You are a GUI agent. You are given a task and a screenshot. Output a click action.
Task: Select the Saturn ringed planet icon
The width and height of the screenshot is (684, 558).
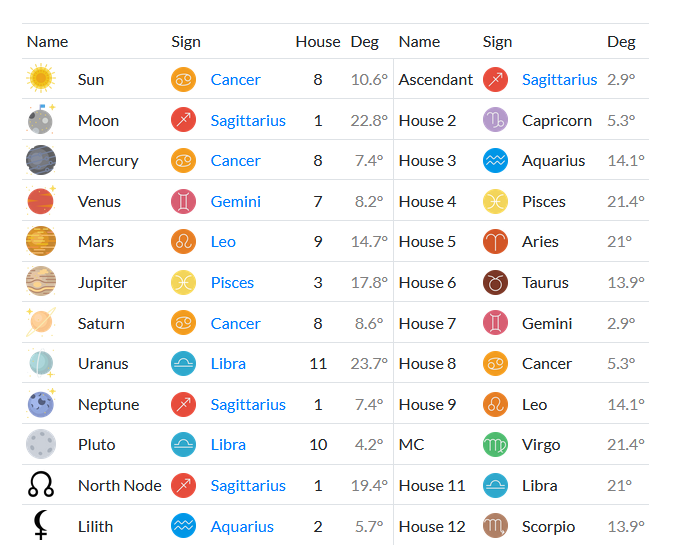[41, 322]
